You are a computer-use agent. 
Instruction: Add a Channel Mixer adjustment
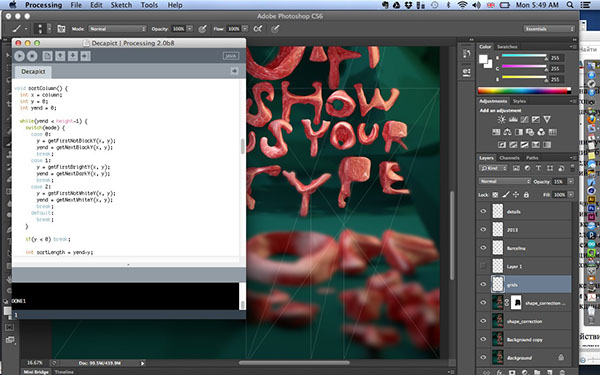(x=541, y=132)
